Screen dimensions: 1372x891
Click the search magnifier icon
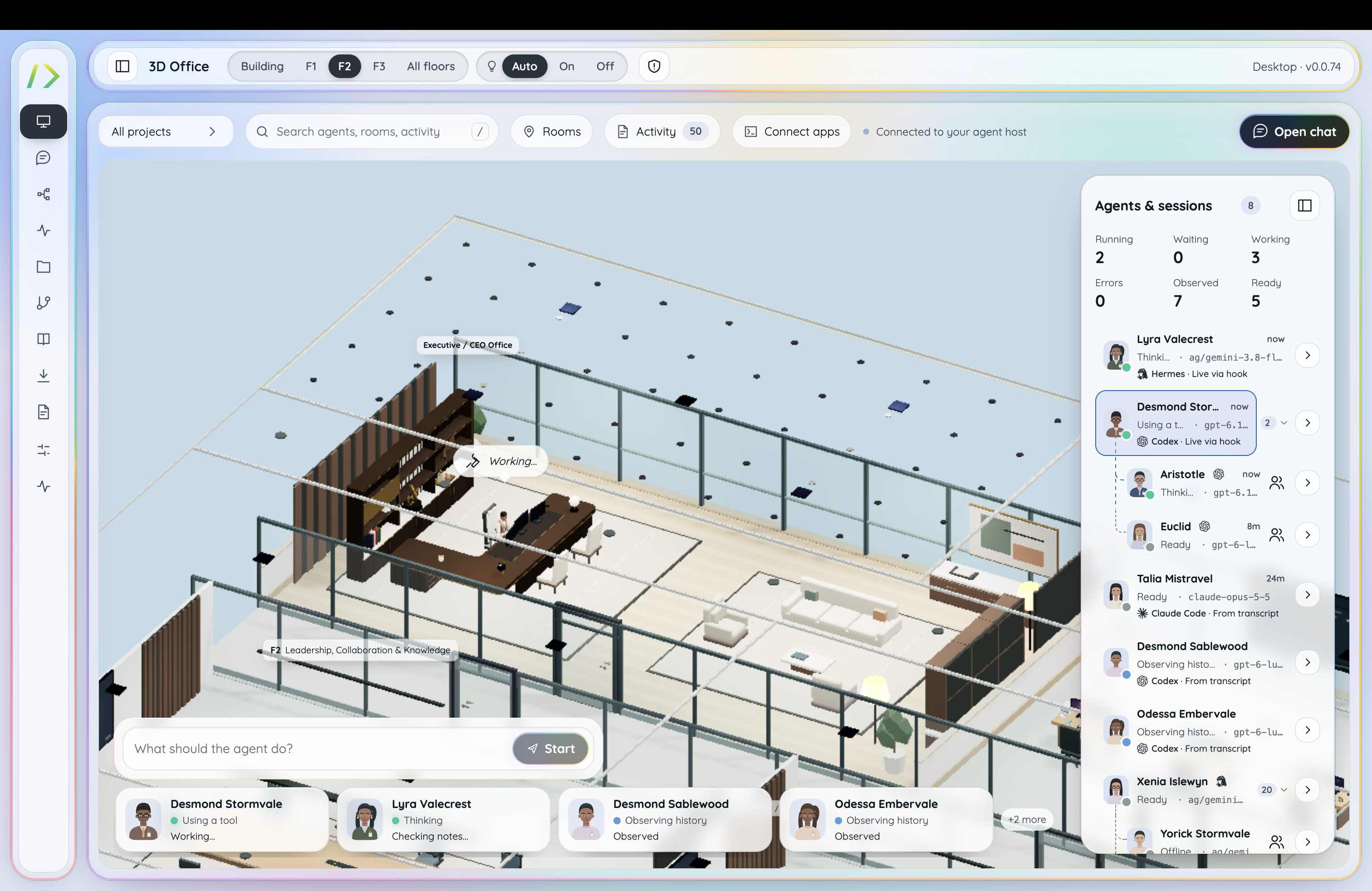tap(262, 132)
